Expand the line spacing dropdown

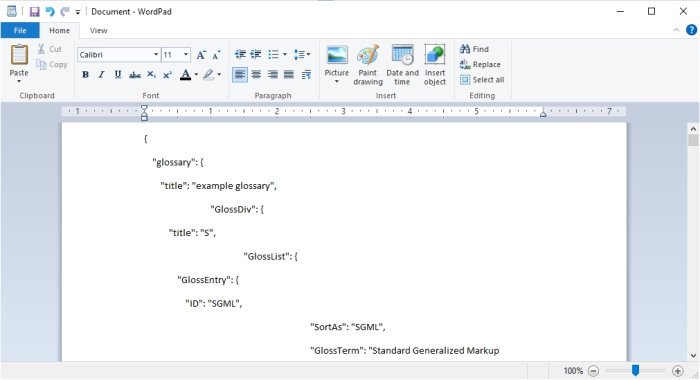pyautogui.click(x=302, y=54)
